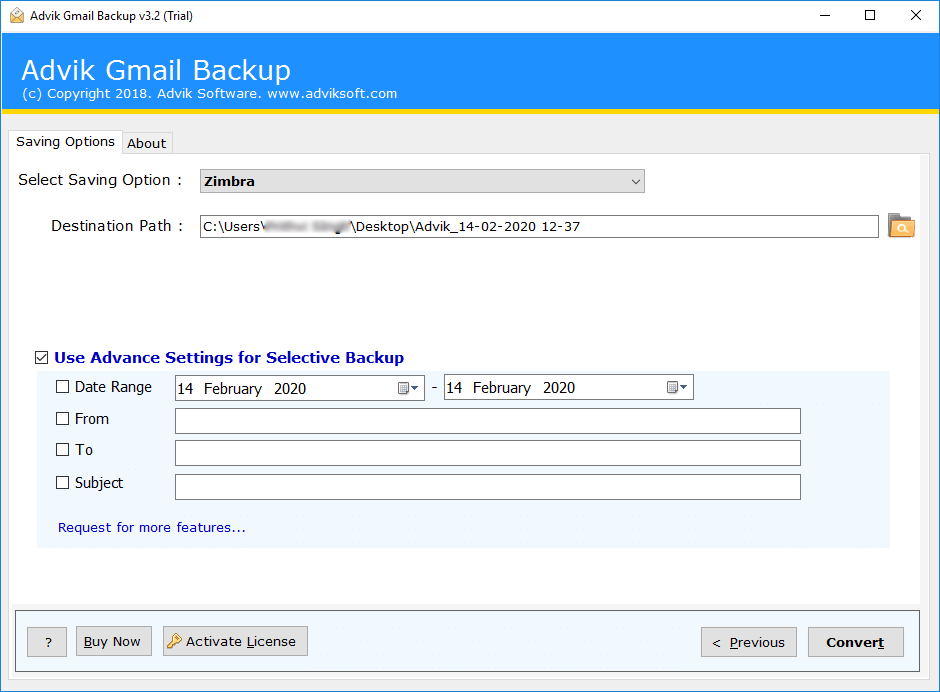Go back with Previous button

tap(749, 642)
